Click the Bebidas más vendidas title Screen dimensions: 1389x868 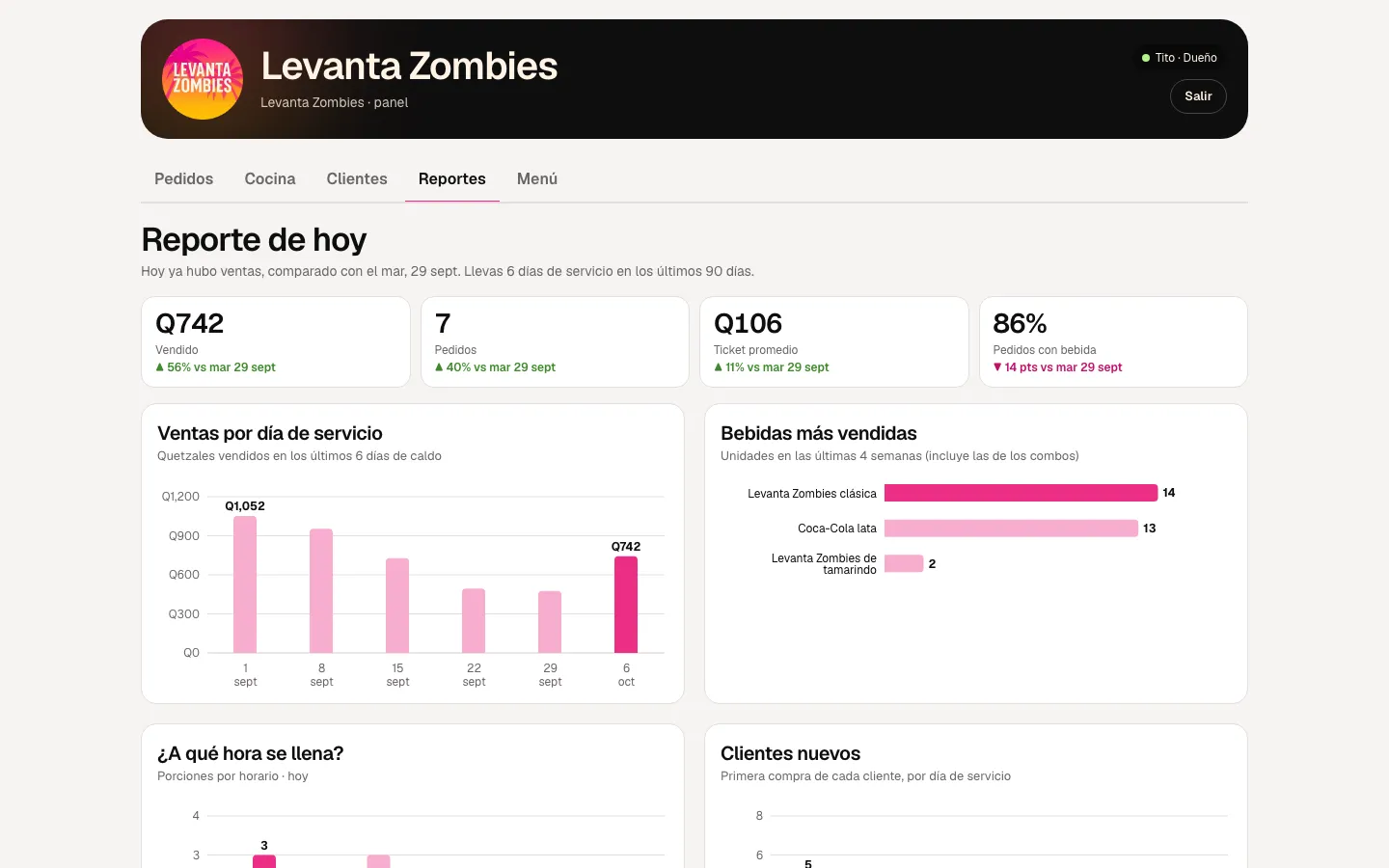click(x=818, y=433)
